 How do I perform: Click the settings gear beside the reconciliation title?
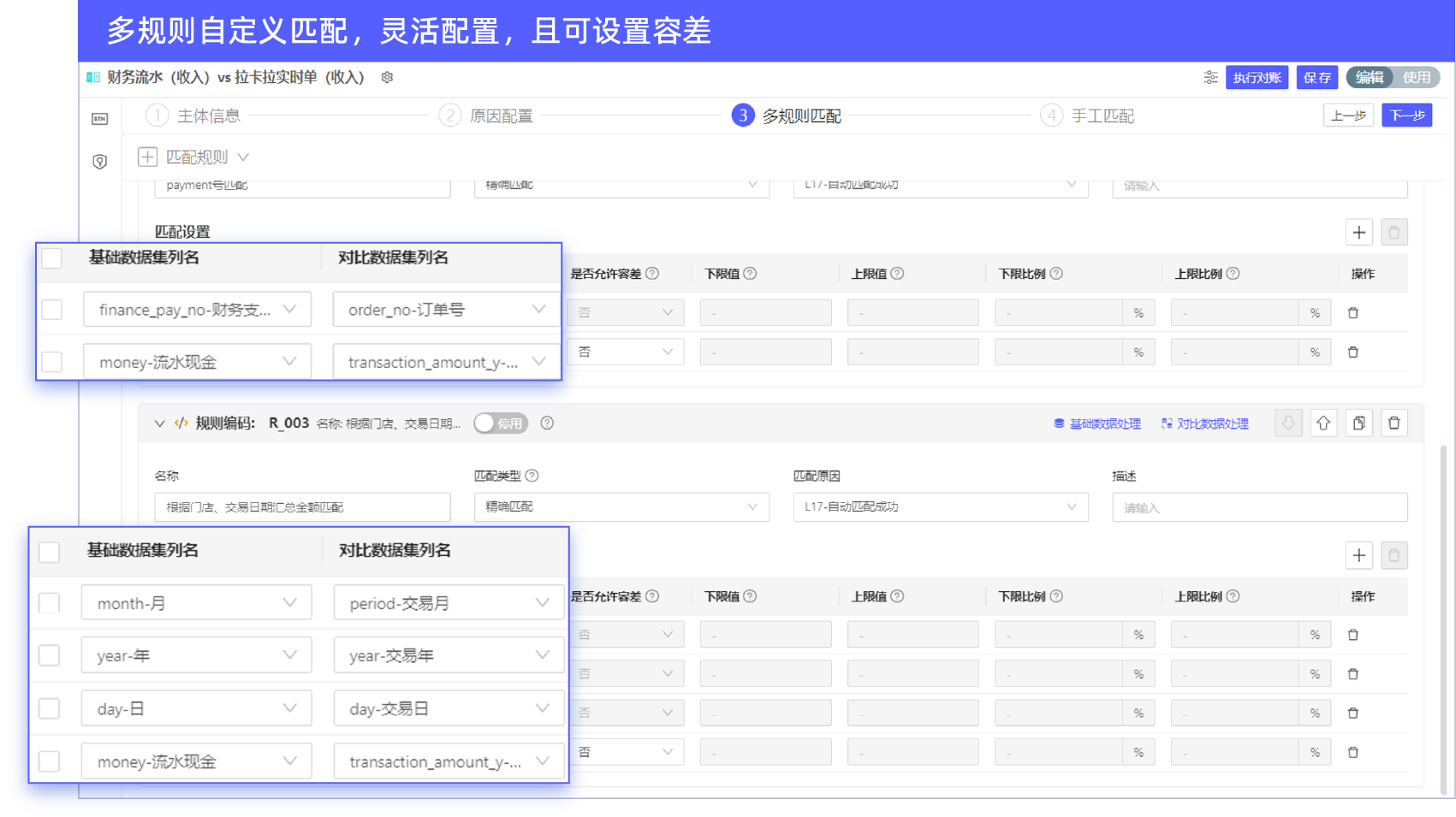pyautogui.click(x=387, y=77)
